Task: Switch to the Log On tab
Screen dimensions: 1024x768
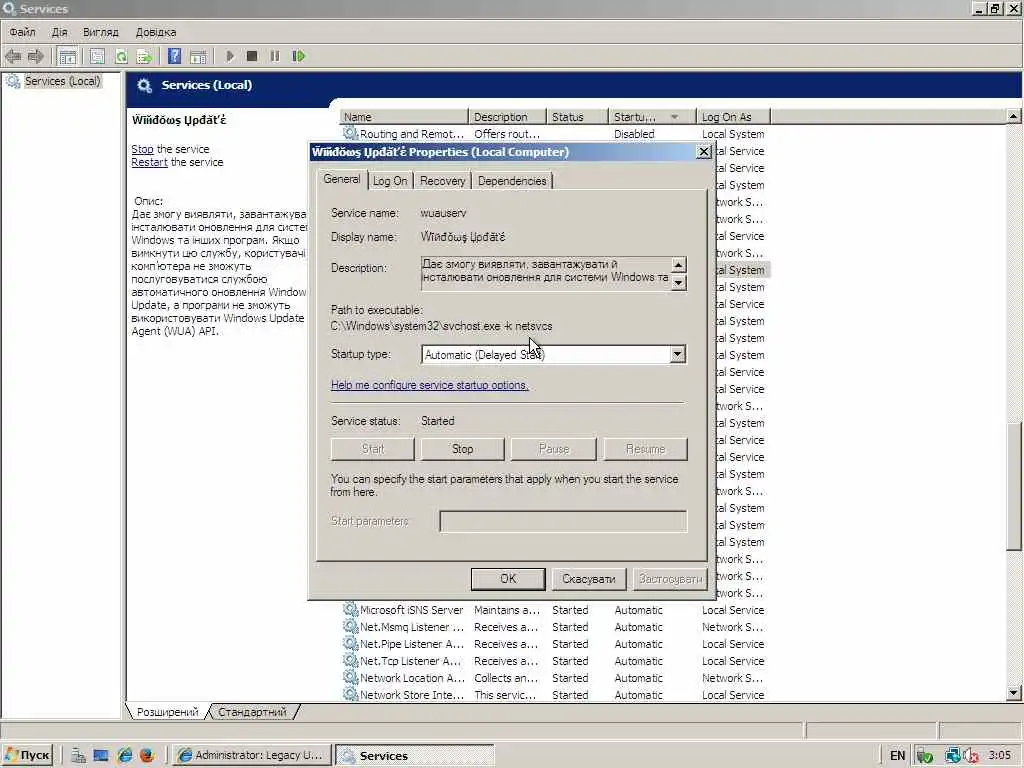Action: click(x=390, y=181)
